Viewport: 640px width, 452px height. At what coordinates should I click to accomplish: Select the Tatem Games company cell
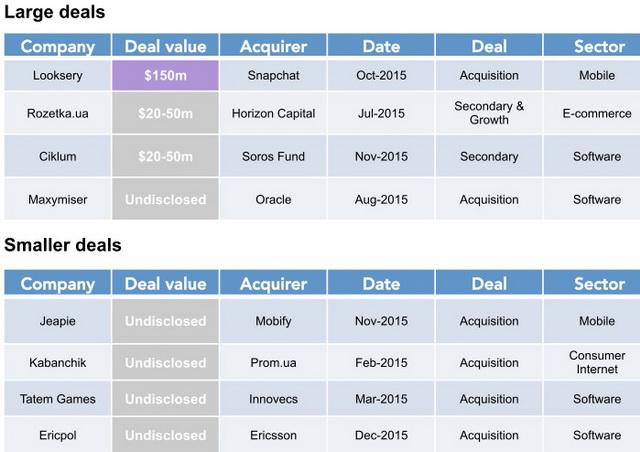coord(57,400)
